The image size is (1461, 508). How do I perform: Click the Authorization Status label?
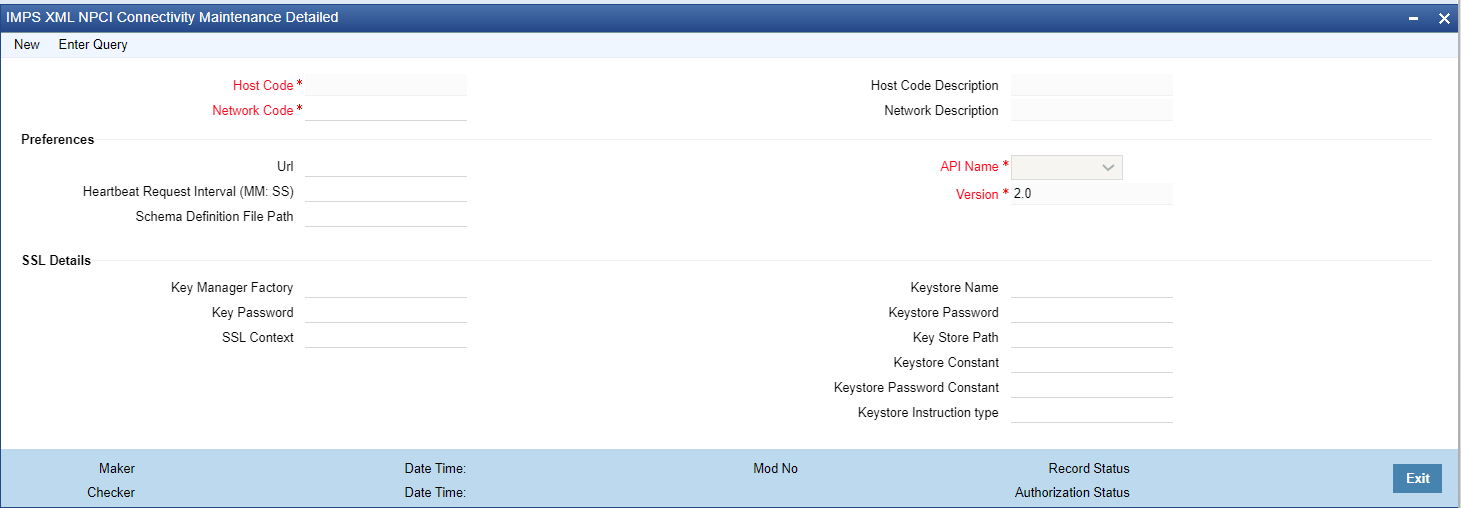click(1072, 492)
